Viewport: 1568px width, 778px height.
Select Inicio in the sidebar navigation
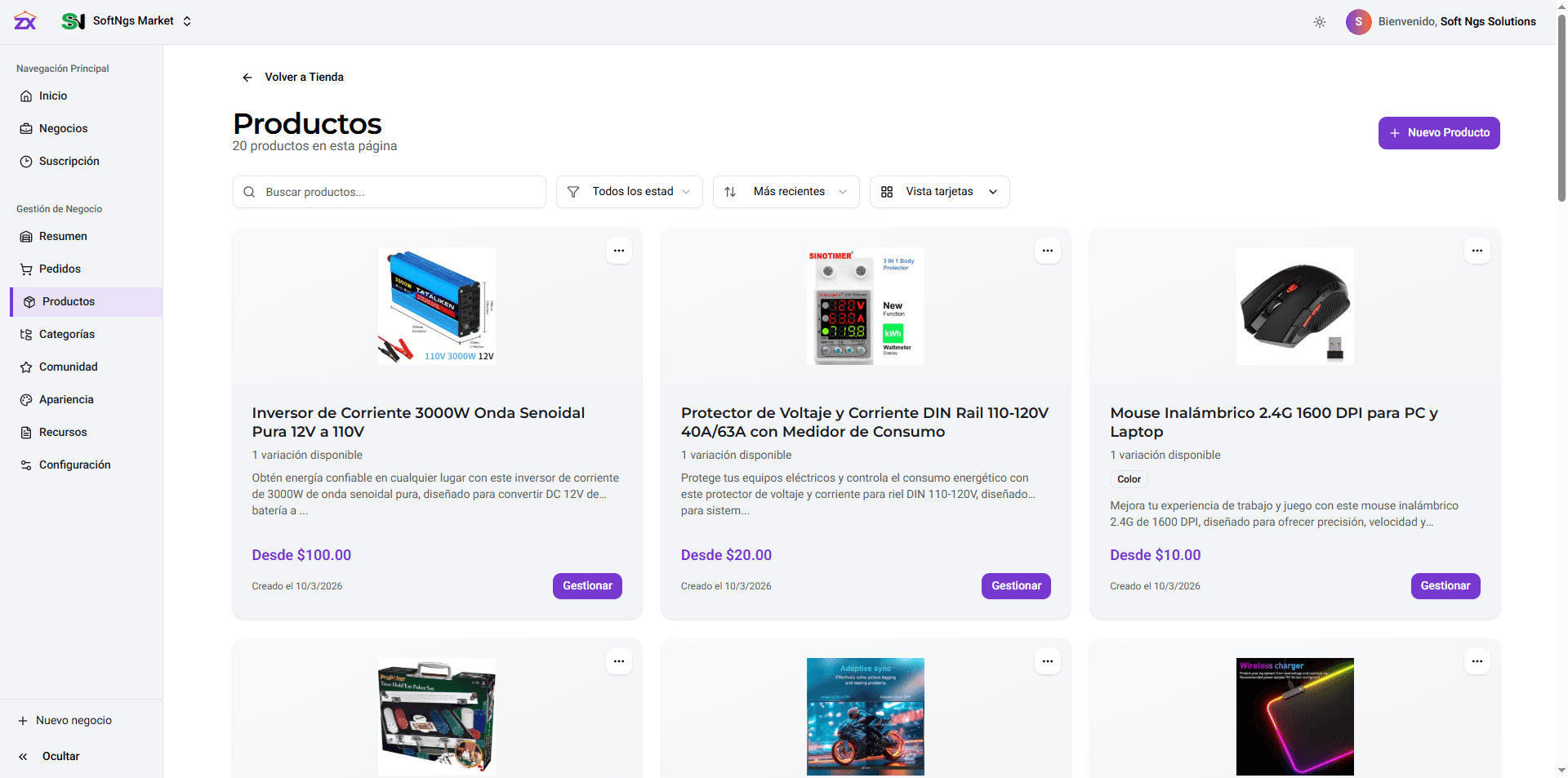coord(52,96)
